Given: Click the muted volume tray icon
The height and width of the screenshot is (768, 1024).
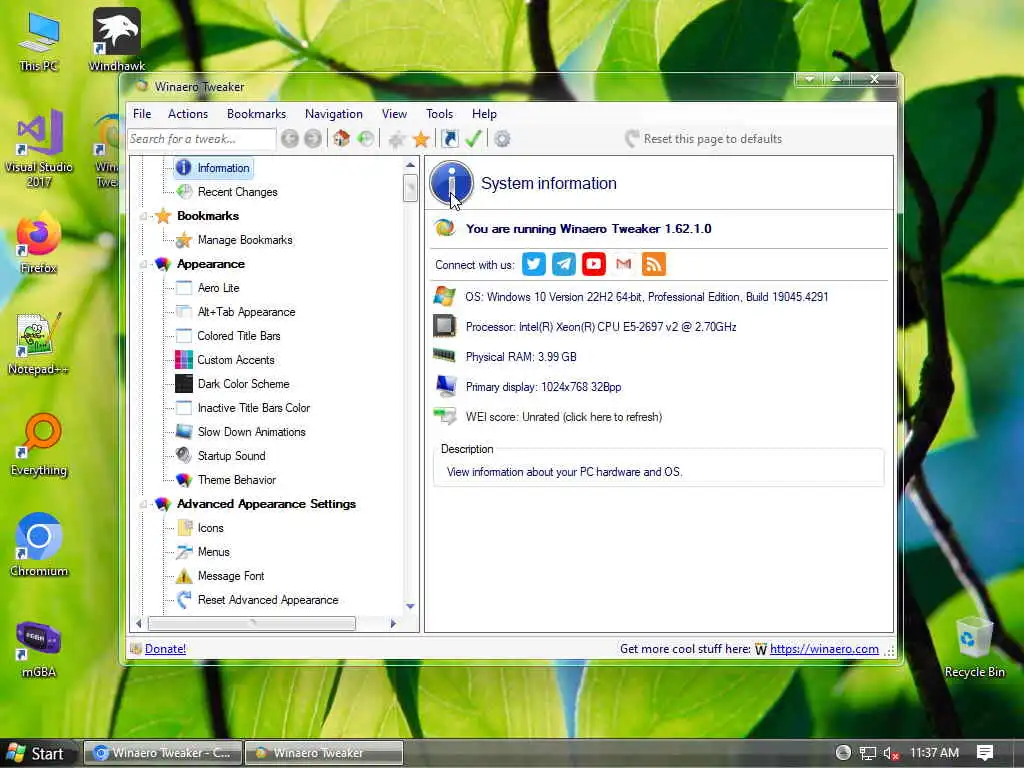Looking at the screenshot, I should pos(891,753).
